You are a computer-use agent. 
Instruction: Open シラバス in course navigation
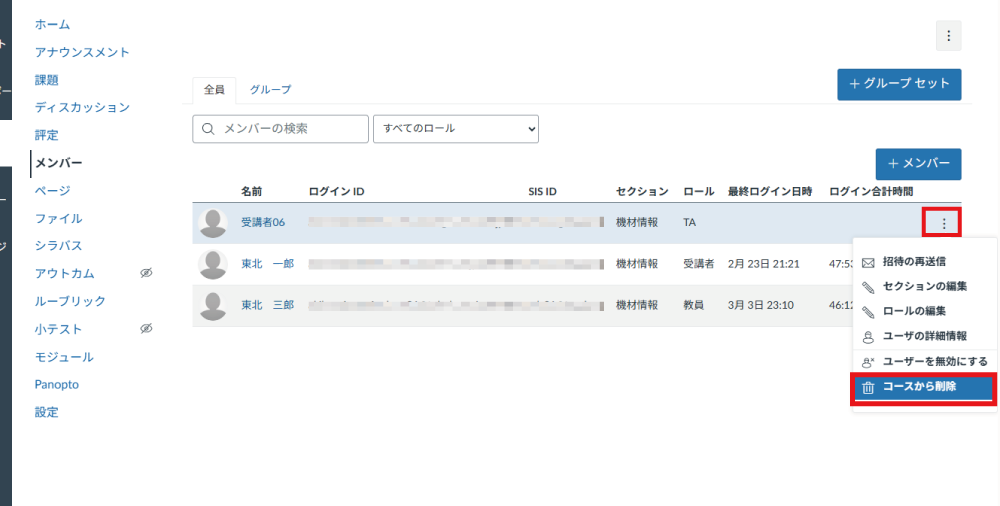point(59,246)
